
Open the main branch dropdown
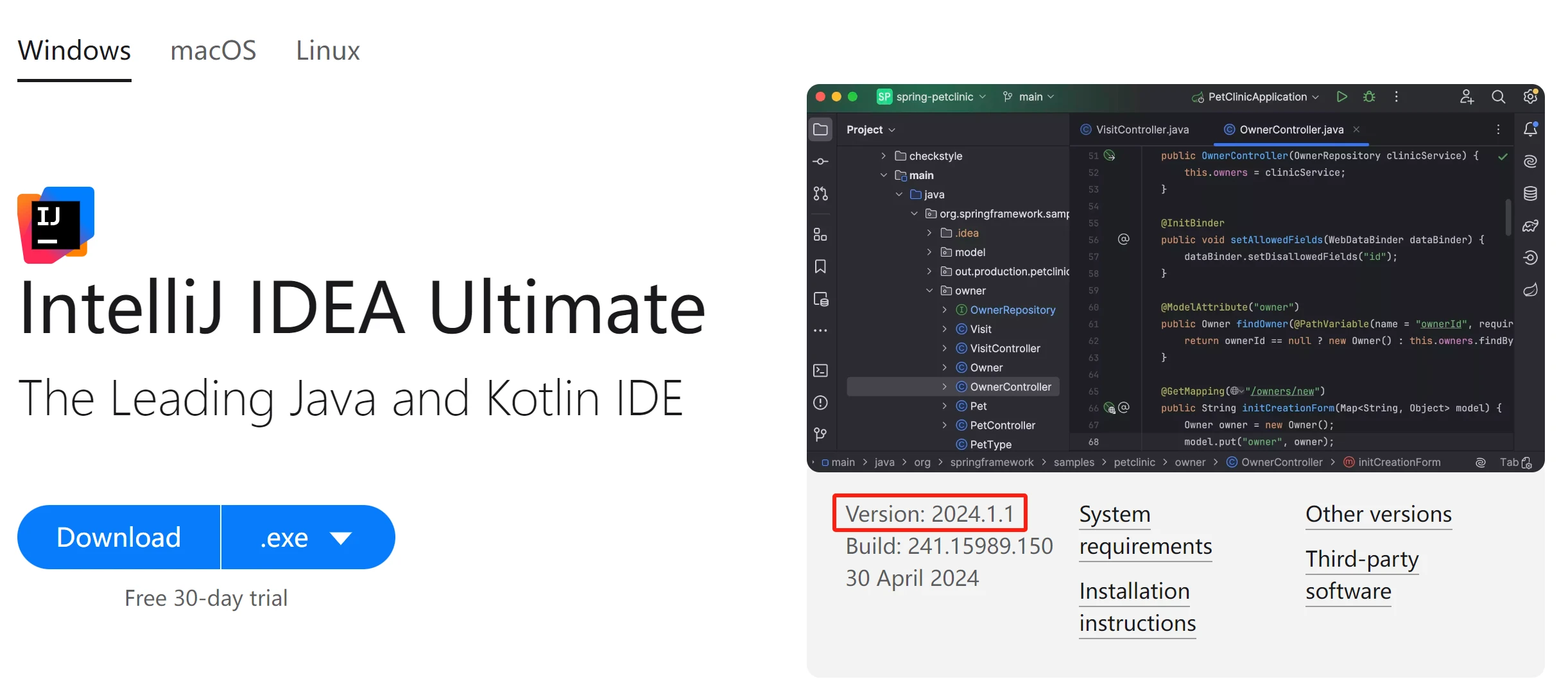[1029, 97]
